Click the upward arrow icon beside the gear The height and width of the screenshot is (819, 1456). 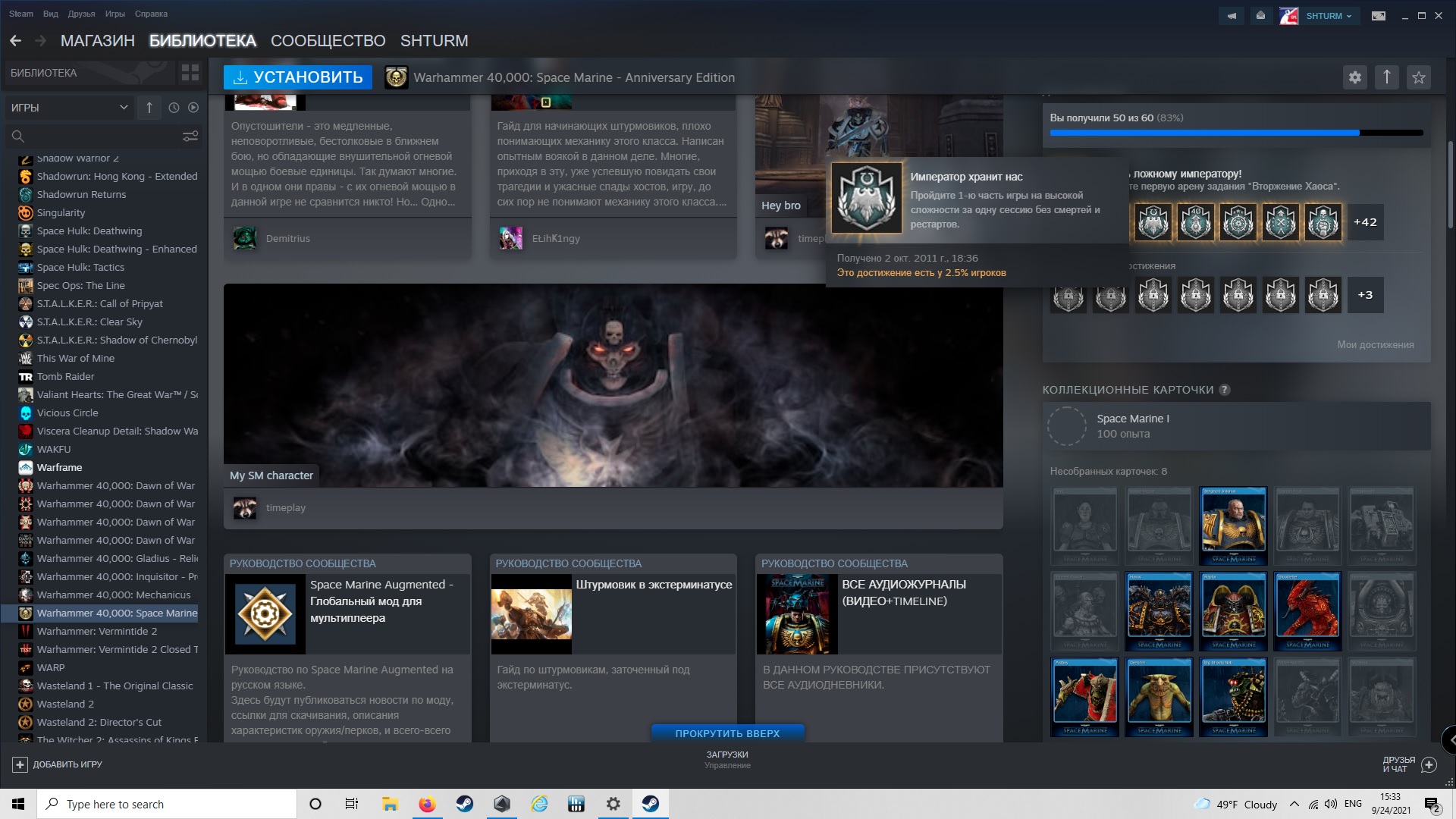(1387, 77)
